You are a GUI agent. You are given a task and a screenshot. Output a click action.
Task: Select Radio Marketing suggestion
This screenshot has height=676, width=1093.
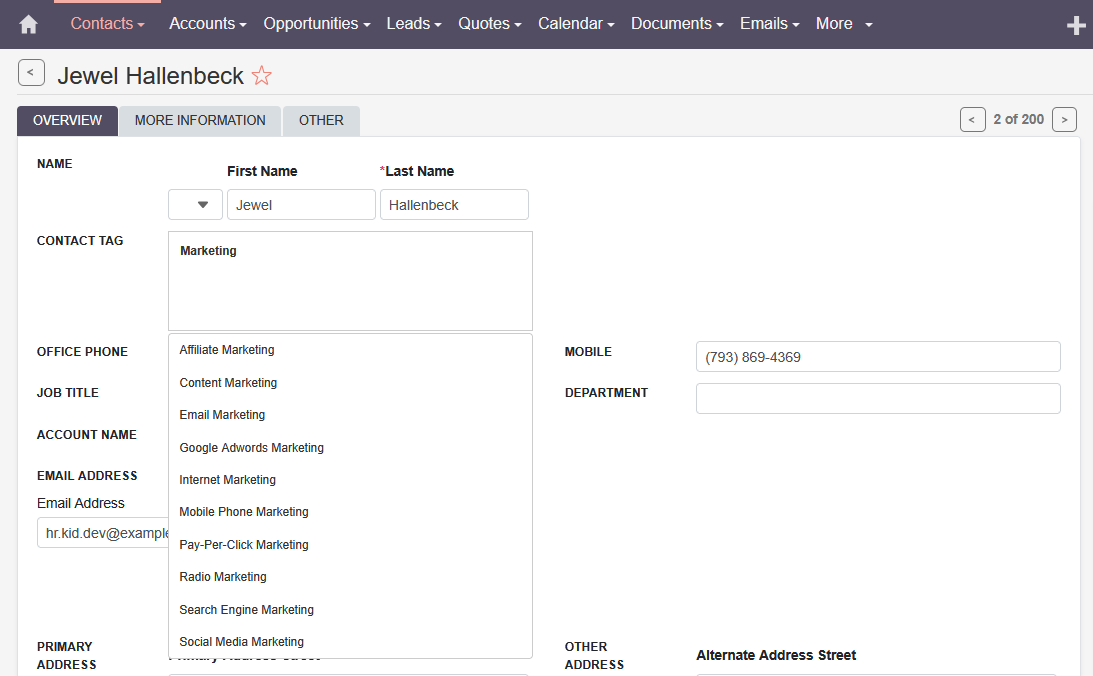pyautogui.click(x=351, y=576)
